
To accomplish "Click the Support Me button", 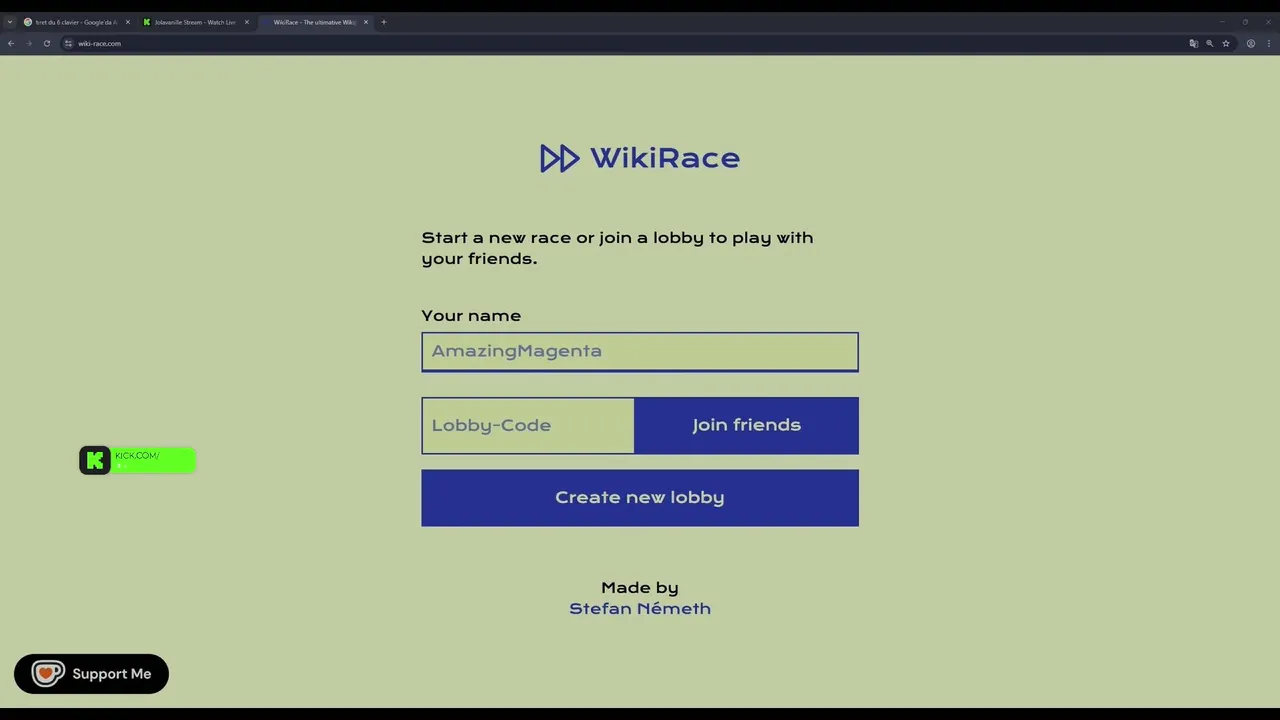I will tap(91, 674).
